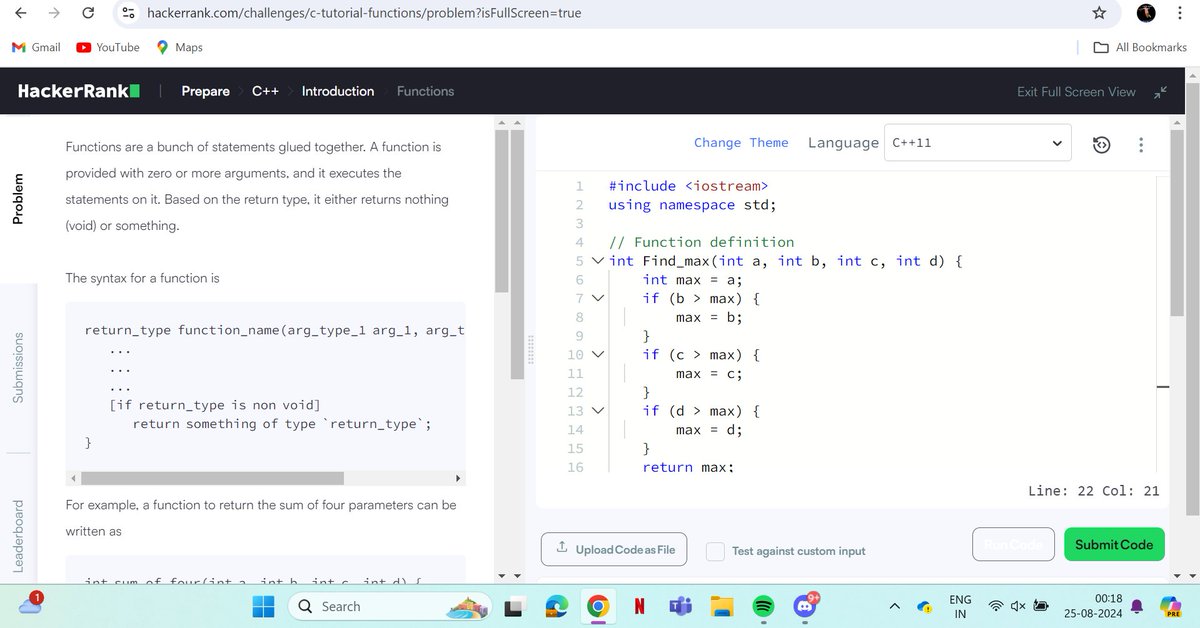
Task: Reload the HackerRank page
Action: click(88, 13)
